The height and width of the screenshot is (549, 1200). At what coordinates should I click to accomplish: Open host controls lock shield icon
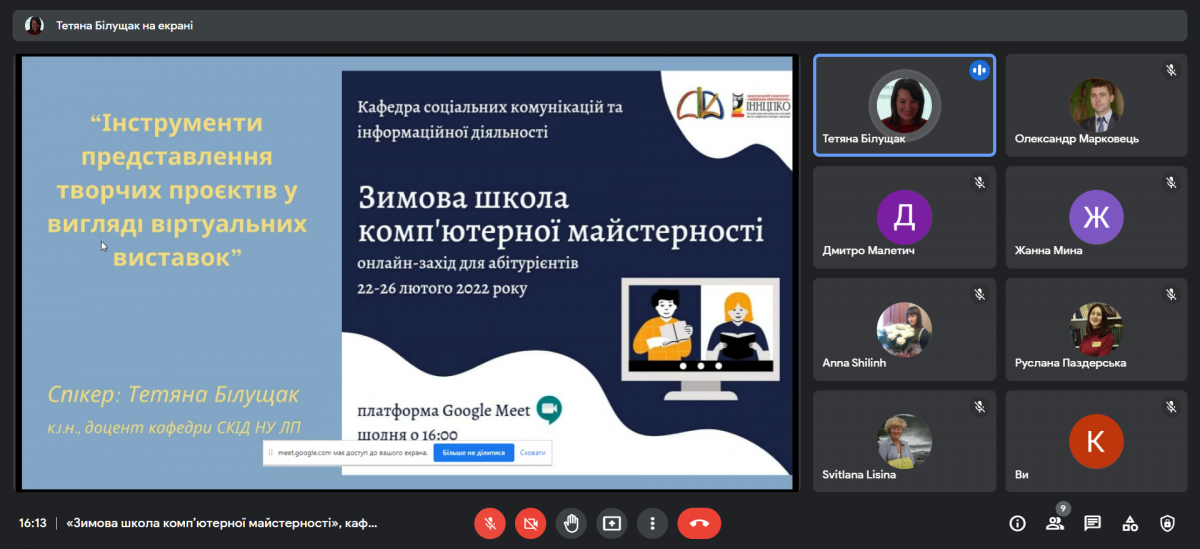(1167, 523)
